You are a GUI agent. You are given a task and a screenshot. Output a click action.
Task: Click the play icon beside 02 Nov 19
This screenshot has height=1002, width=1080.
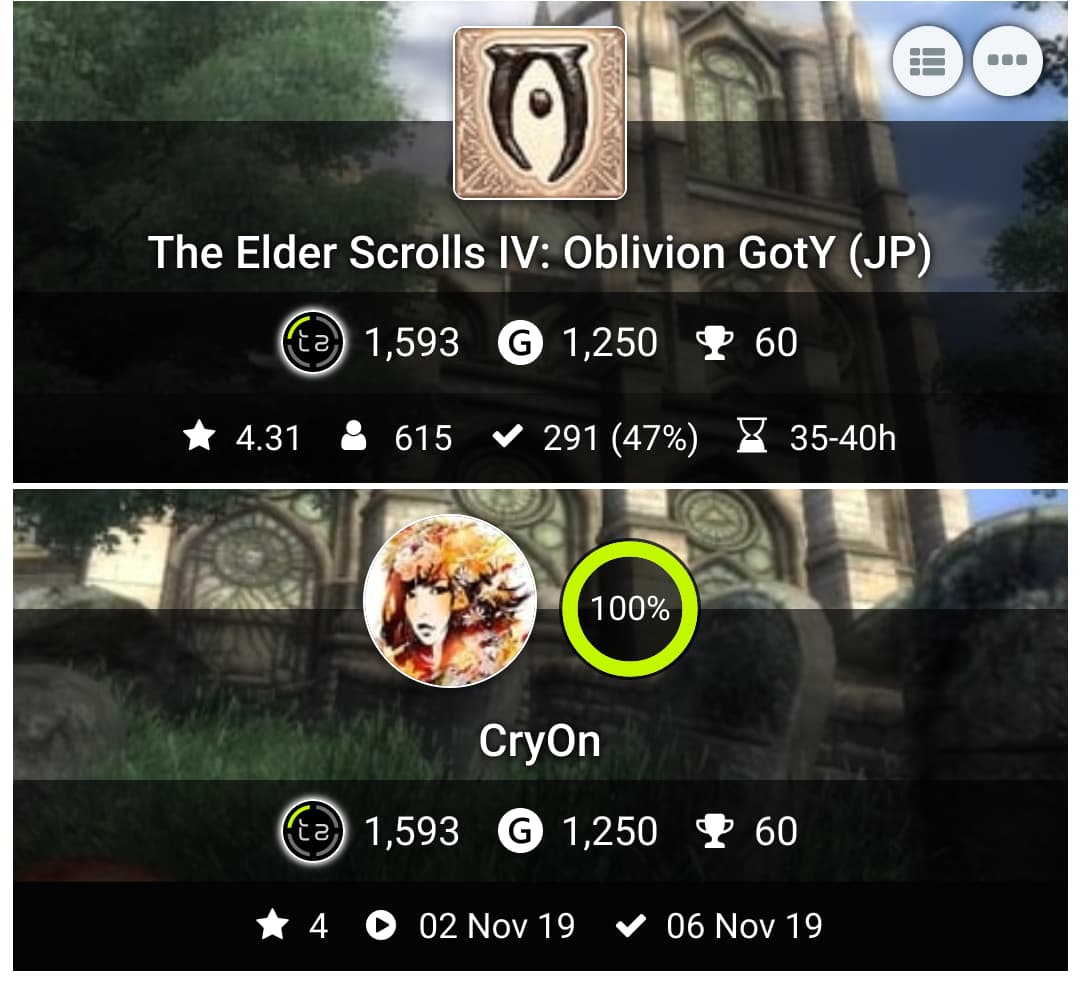pyautogui.click(x=381, y=925)
